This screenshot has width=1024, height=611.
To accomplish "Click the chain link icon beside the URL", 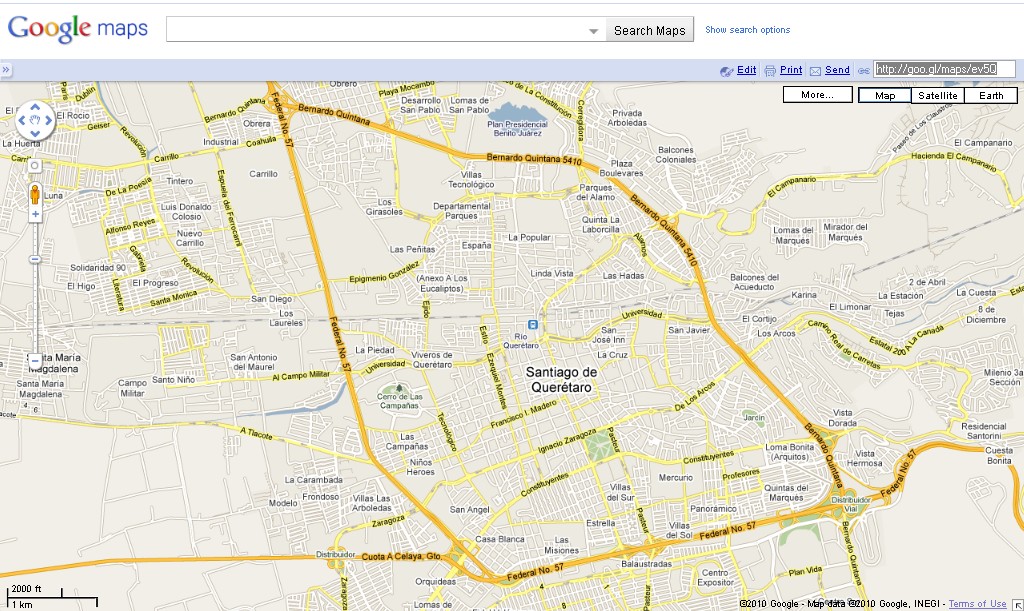I will click(x=864, y=70).
